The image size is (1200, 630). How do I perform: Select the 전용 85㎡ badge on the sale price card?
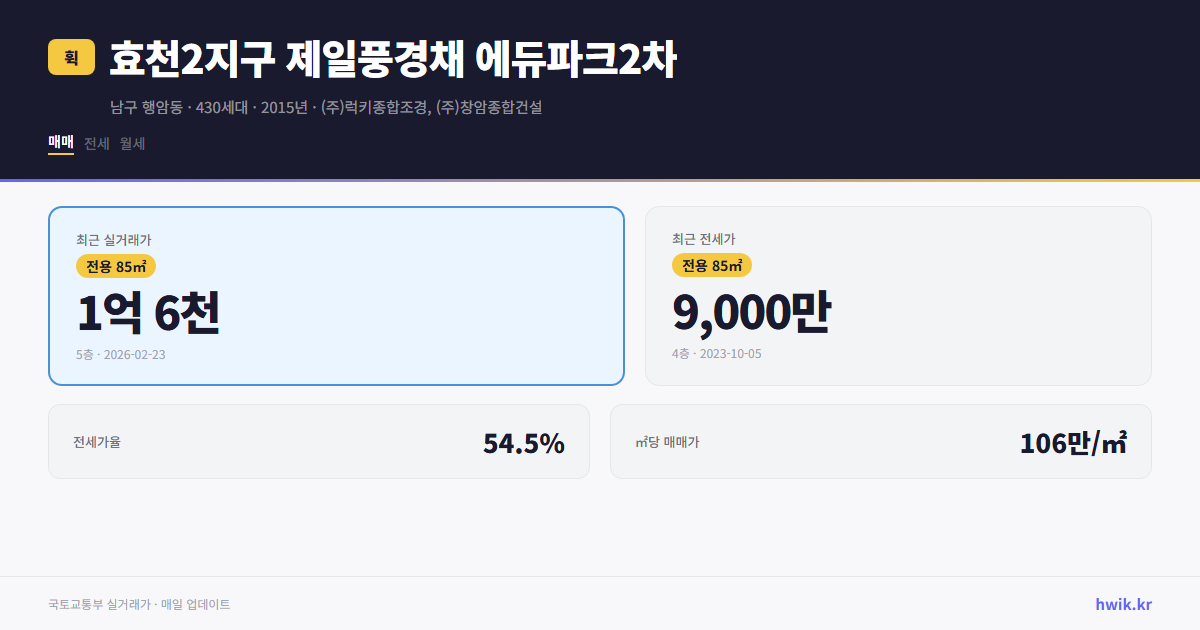point(115,265)
